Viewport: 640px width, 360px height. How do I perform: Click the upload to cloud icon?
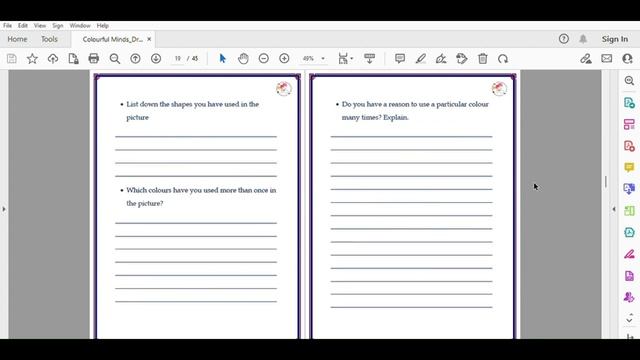(x=53, y=59)
